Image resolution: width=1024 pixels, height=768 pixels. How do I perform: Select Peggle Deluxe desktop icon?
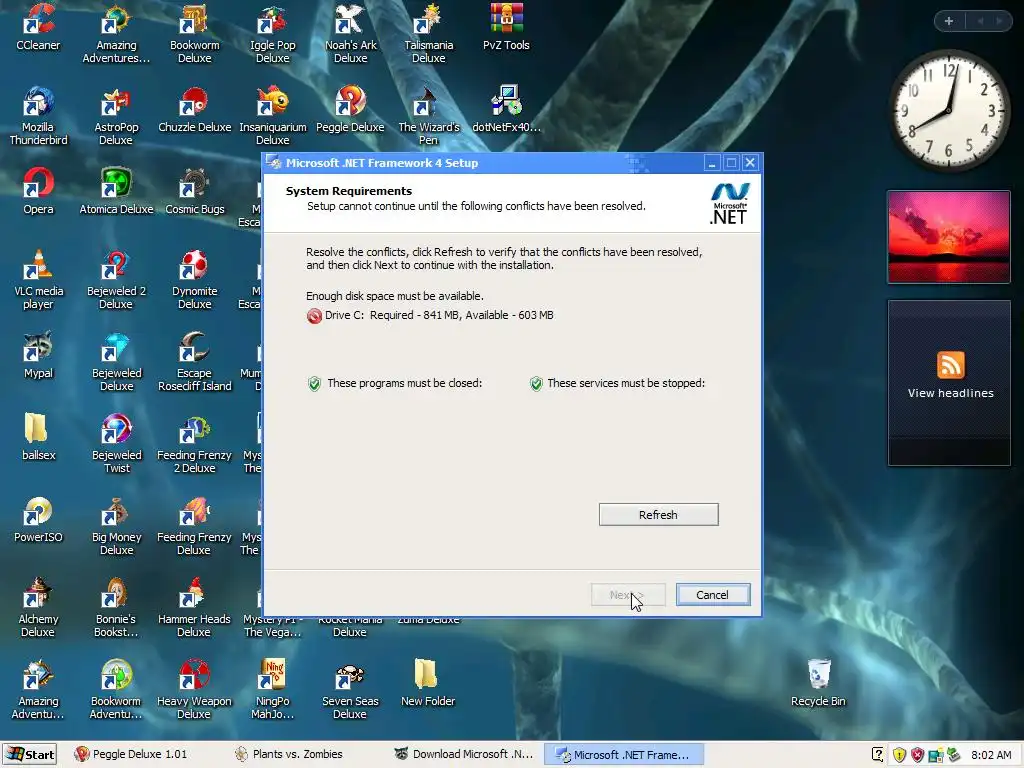(x=351, y=110)
